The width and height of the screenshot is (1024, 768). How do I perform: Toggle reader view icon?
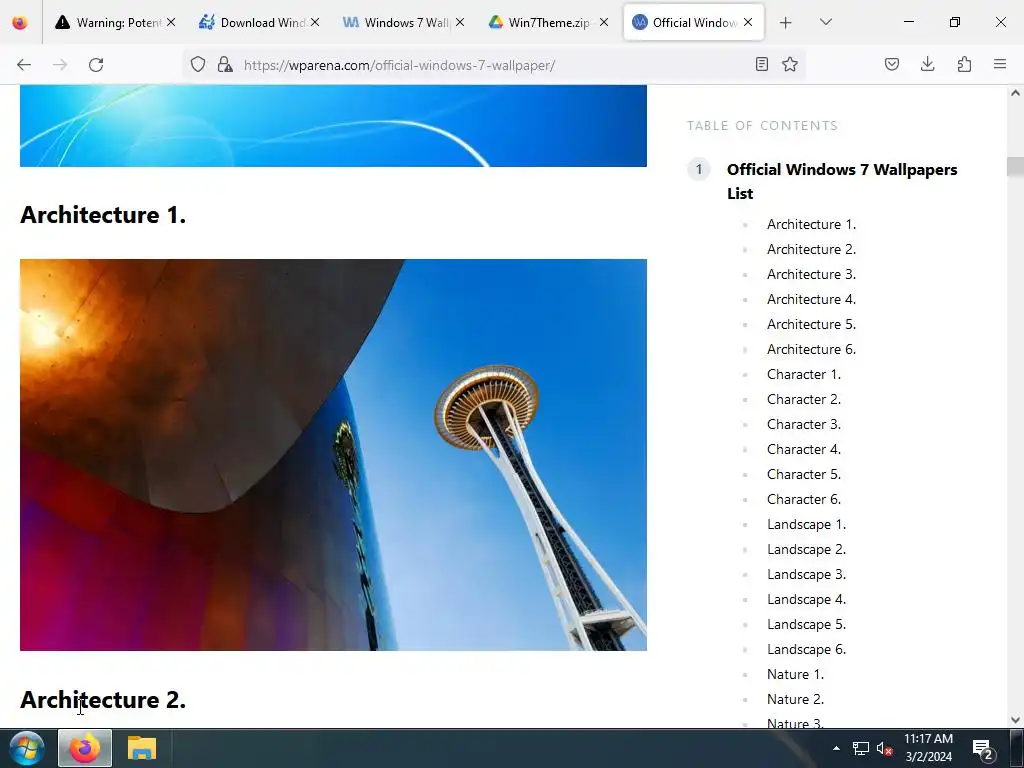click(761, 64)
